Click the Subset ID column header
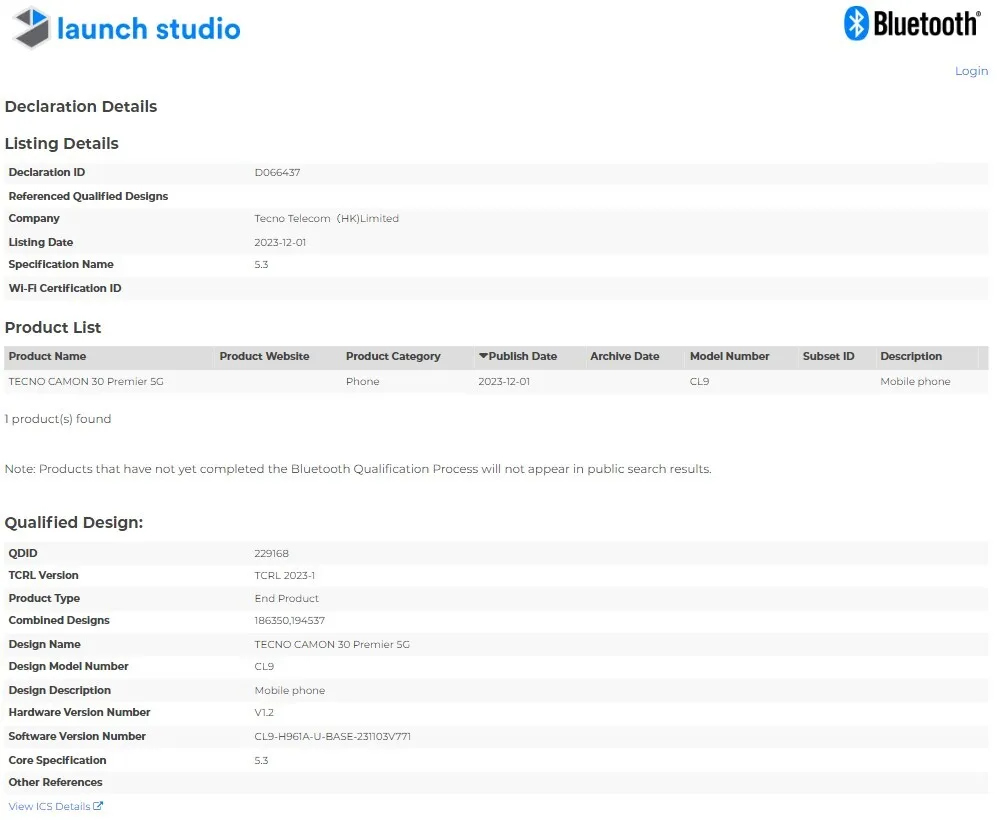997x820 pixels. 828,356
